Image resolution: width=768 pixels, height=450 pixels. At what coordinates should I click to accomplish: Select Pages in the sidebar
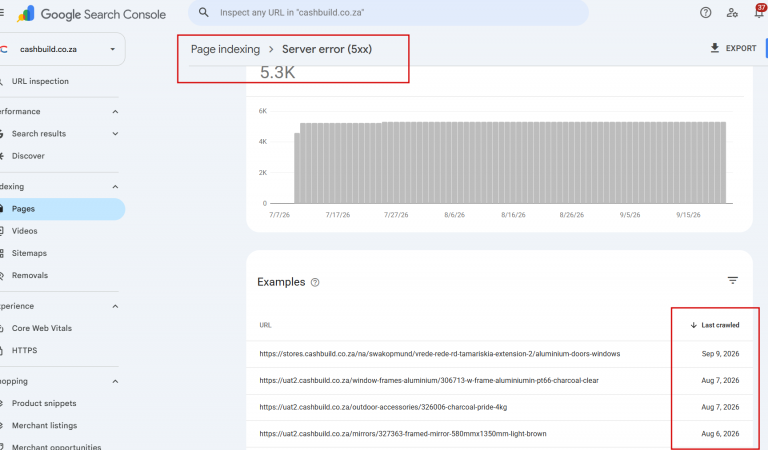point(62,209)
